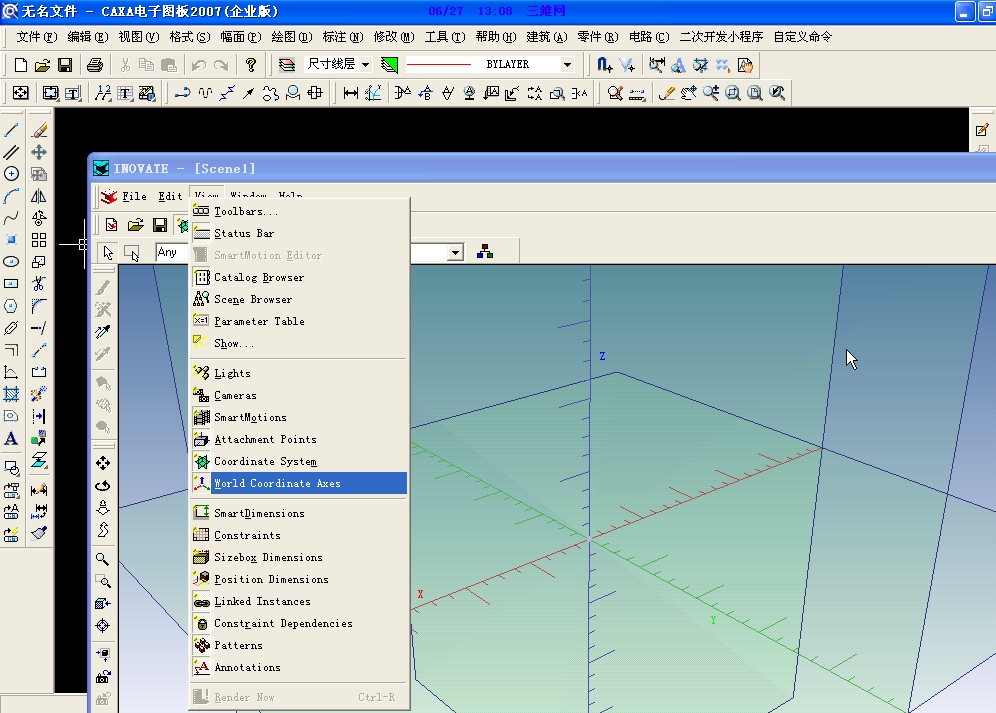Choose Lights from the View menu
The width and height of the screenshot is (996, 713).
[232, 373]
